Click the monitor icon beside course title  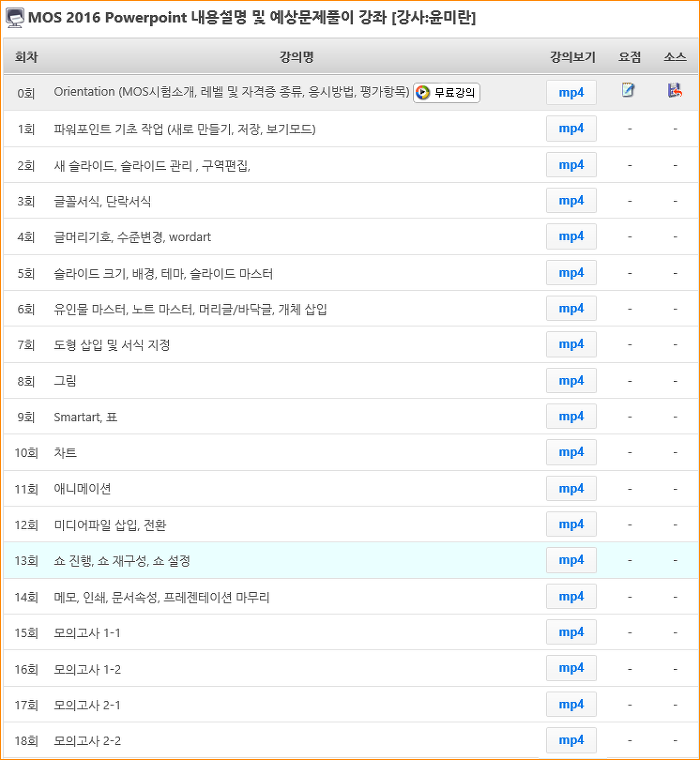coord(15,18)
